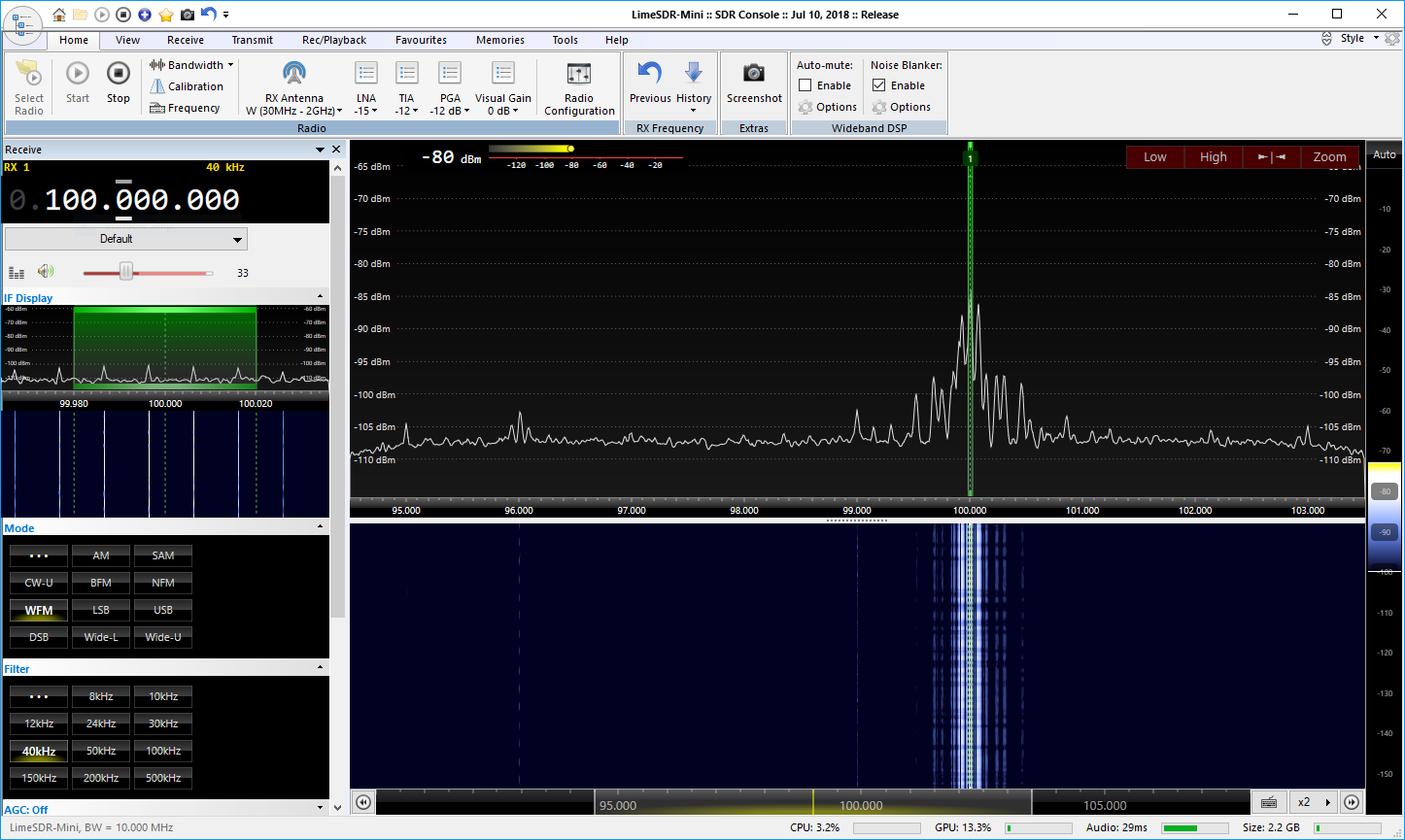Enable the Auto-mute checkbox
1405x840 pixels.
click(805, 85)
